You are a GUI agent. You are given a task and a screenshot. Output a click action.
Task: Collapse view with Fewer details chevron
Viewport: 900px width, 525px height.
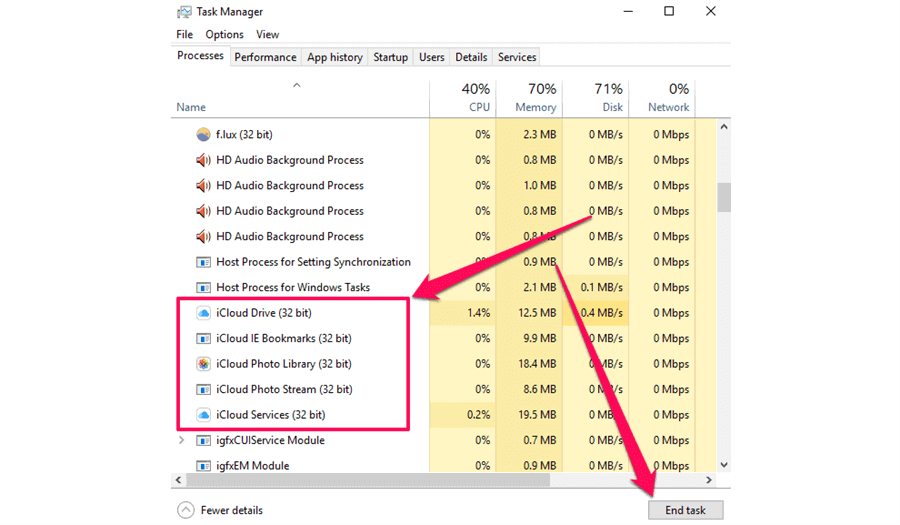(x=185, y=510)
